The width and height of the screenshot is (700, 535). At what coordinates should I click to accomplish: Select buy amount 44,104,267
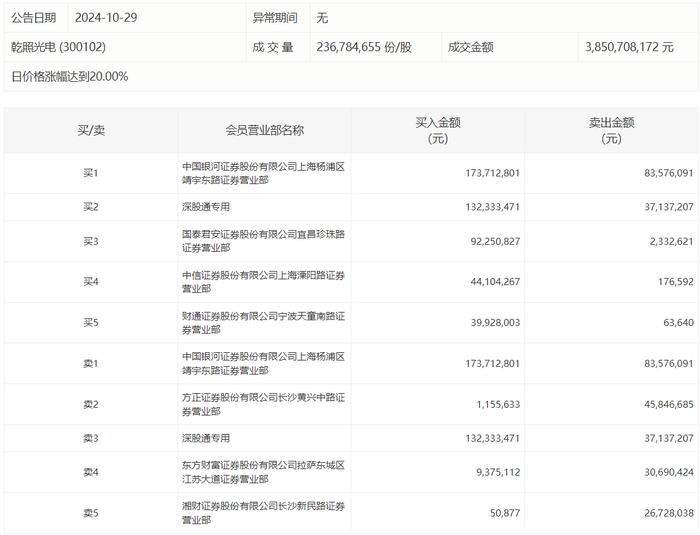coord(495,282)
